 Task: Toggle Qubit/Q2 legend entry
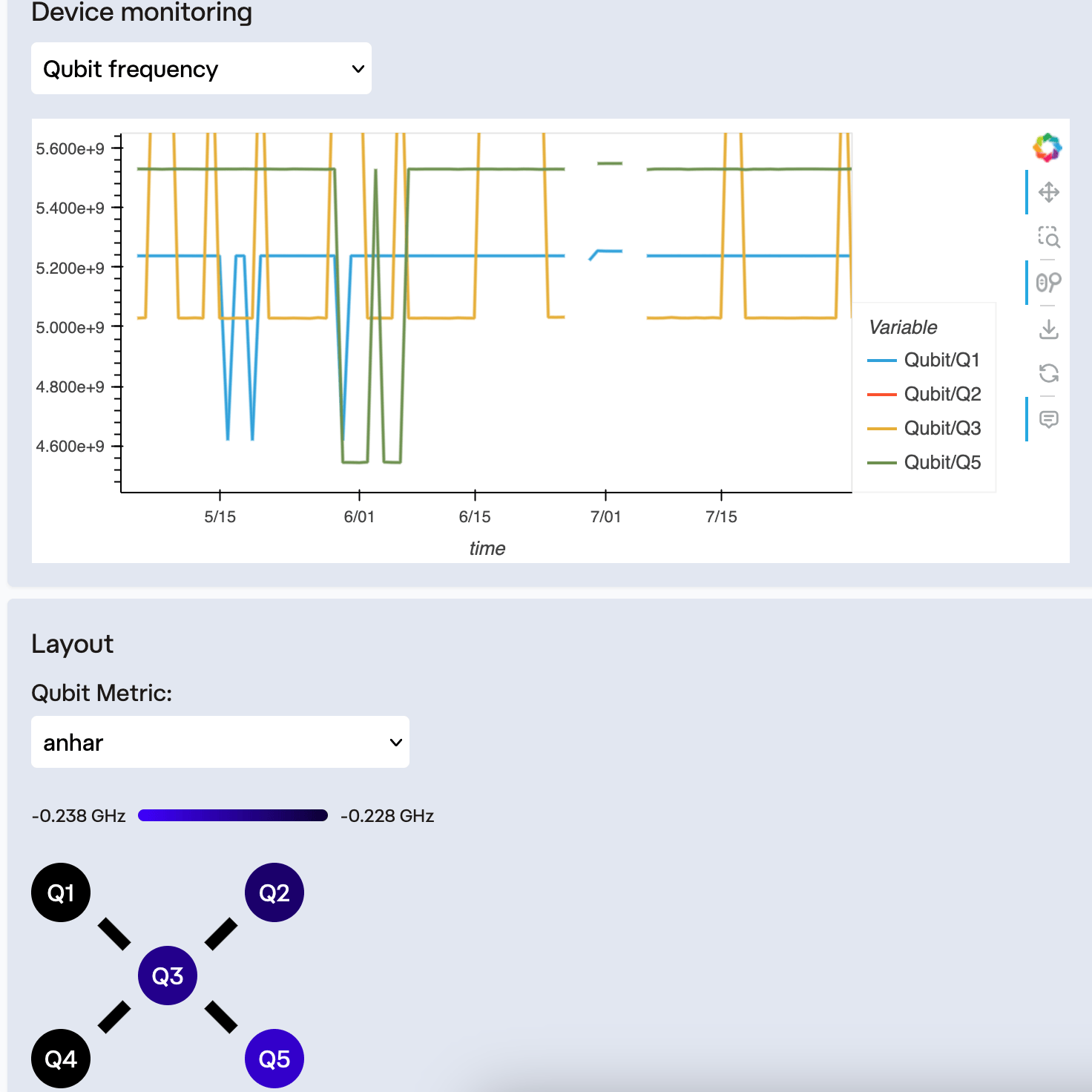pyautogui.click(x=924, y=394)
